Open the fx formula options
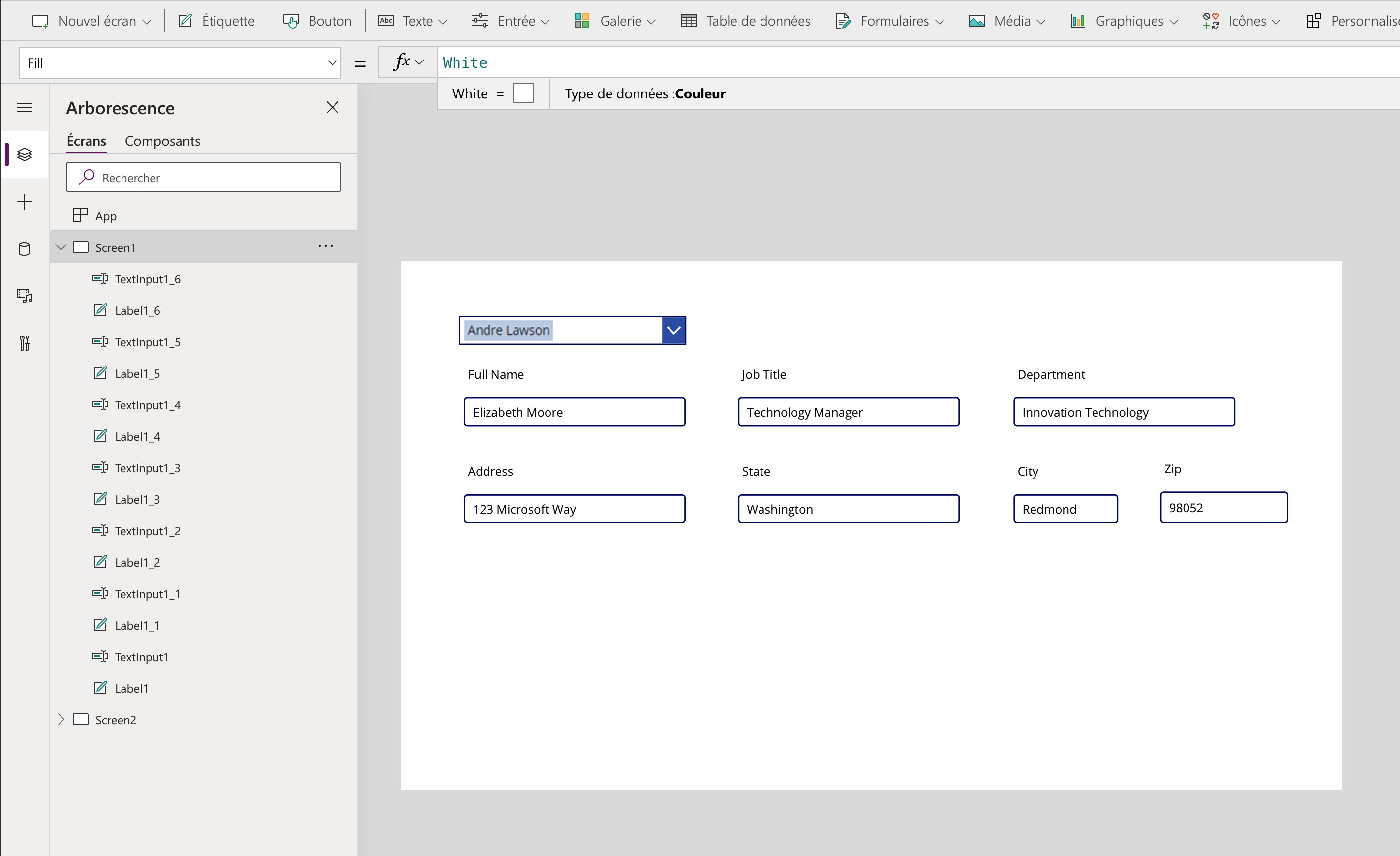 [408, 62]
